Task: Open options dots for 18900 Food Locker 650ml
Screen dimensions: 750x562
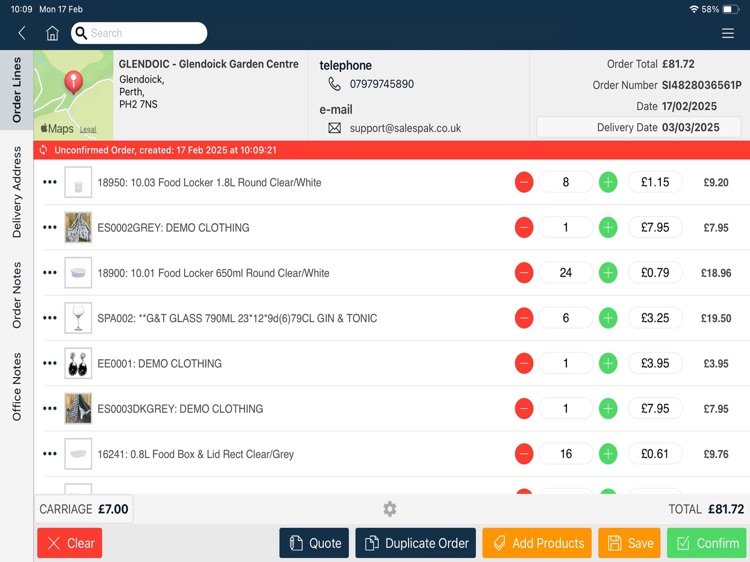Action: point(50,273)
